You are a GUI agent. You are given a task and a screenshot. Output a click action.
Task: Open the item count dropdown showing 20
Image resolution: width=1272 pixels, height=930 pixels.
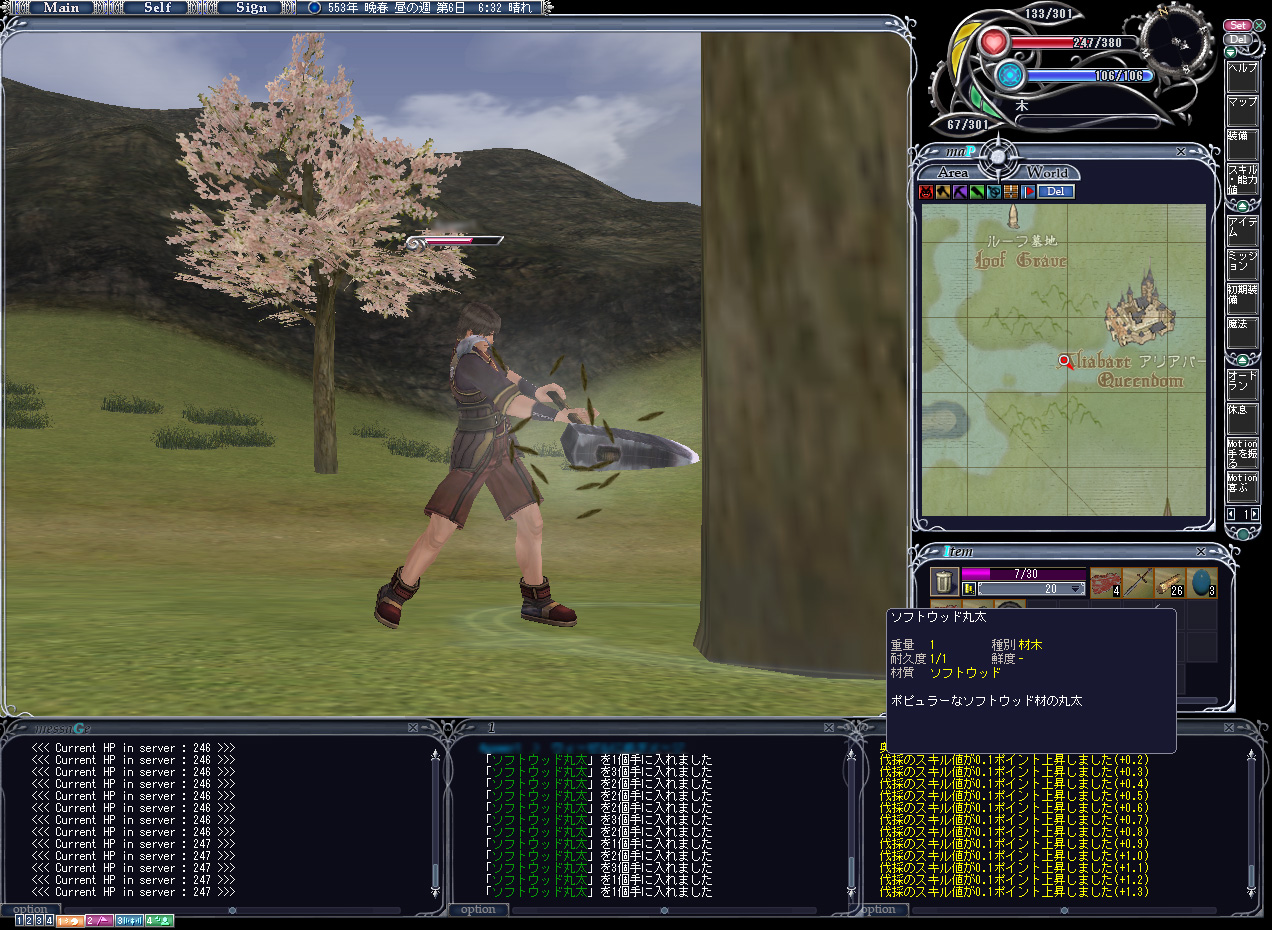click(1031, 590)
